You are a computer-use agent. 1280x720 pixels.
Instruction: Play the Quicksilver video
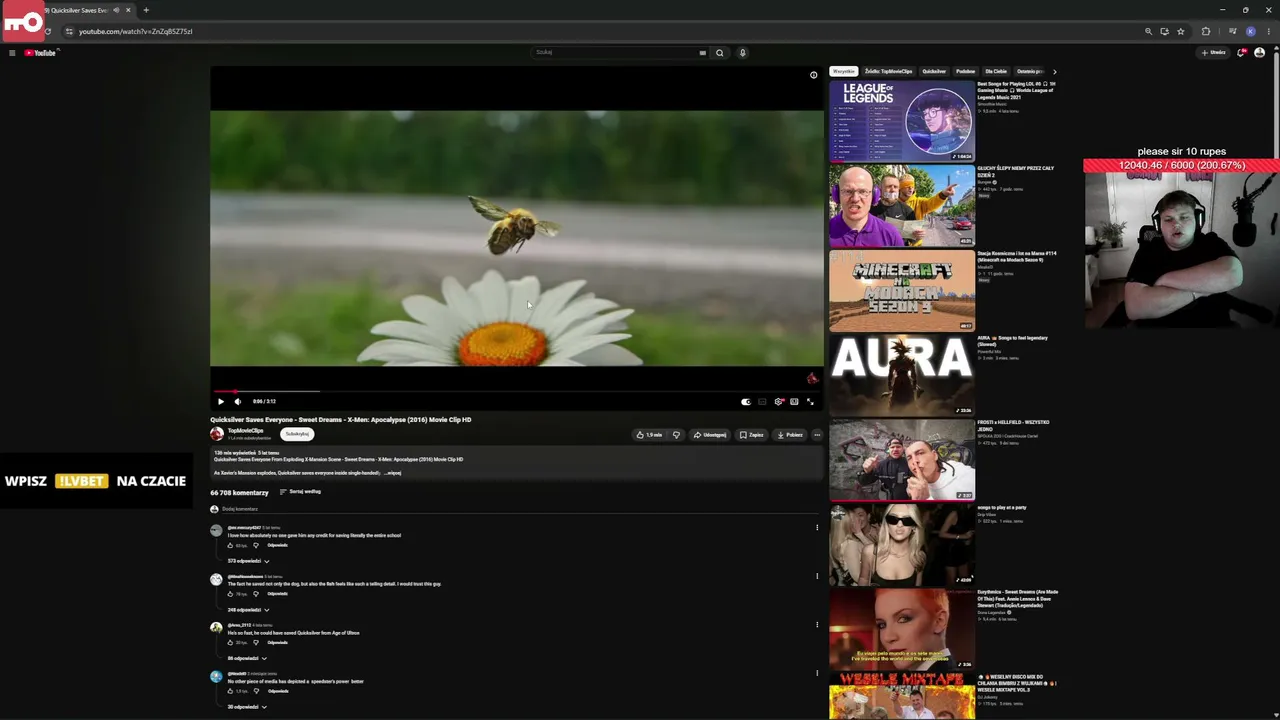tap(221, 401)
